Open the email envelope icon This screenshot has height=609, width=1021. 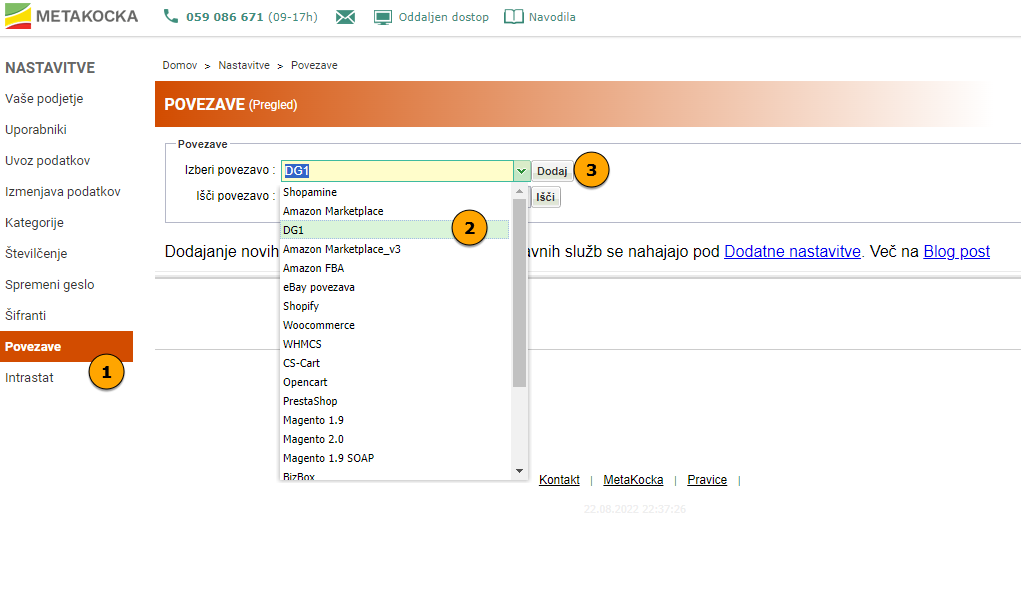pos(345,17)
